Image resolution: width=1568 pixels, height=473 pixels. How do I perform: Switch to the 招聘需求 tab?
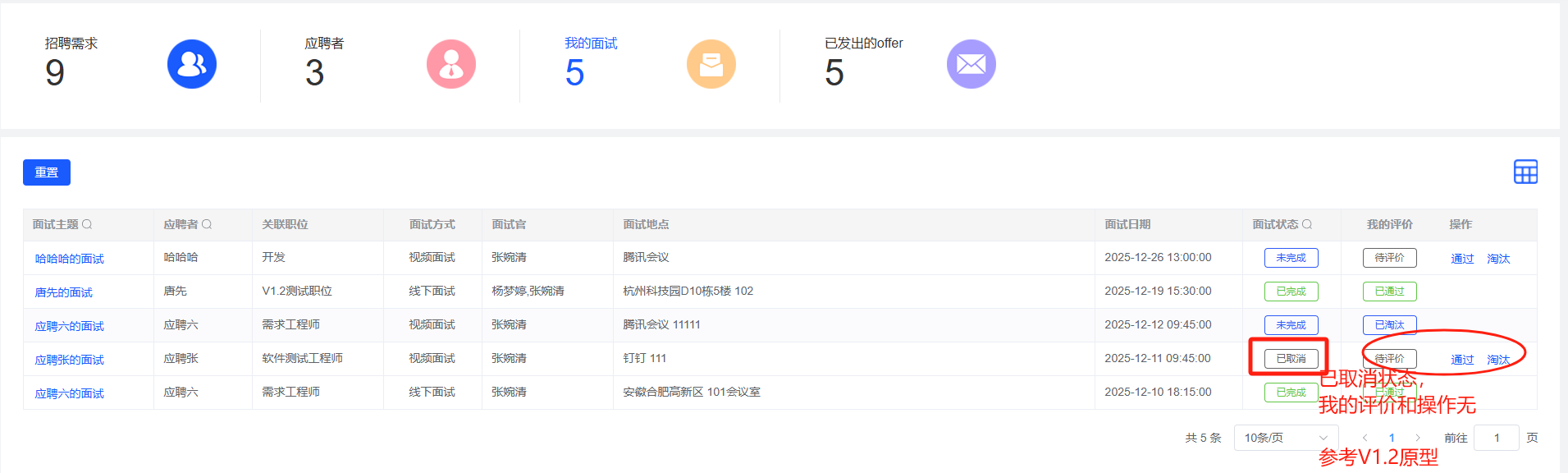tap(71, 44)
